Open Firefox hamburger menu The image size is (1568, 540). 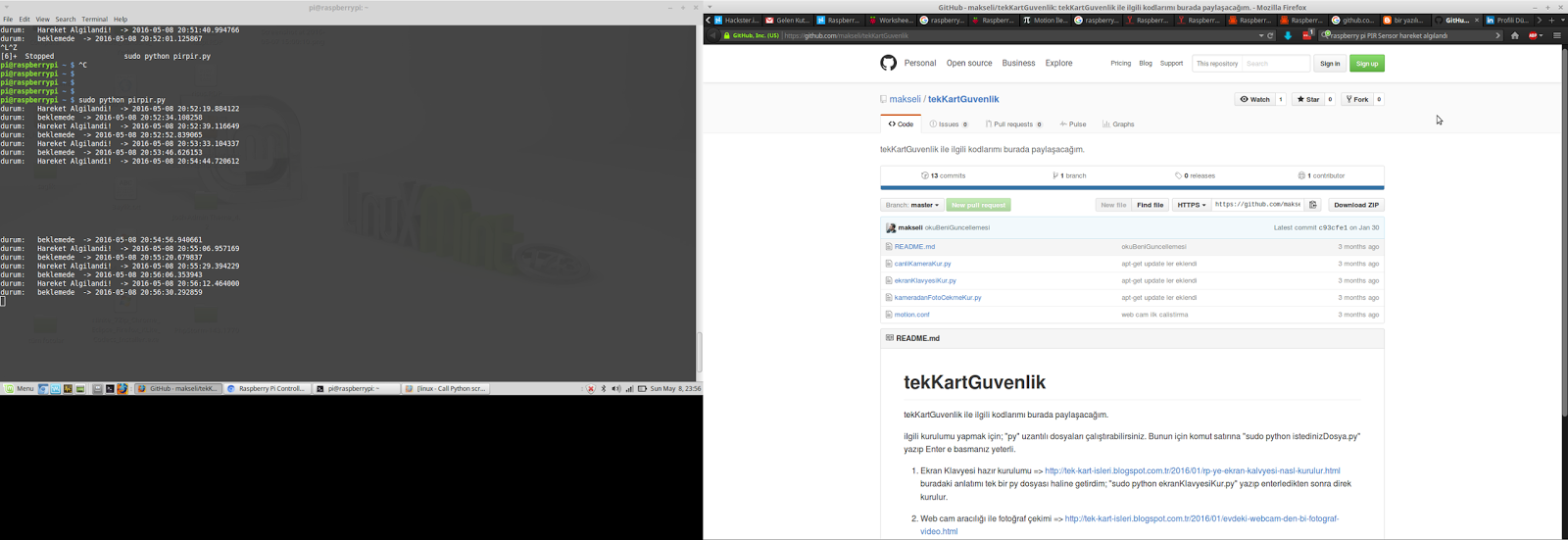1556,35
